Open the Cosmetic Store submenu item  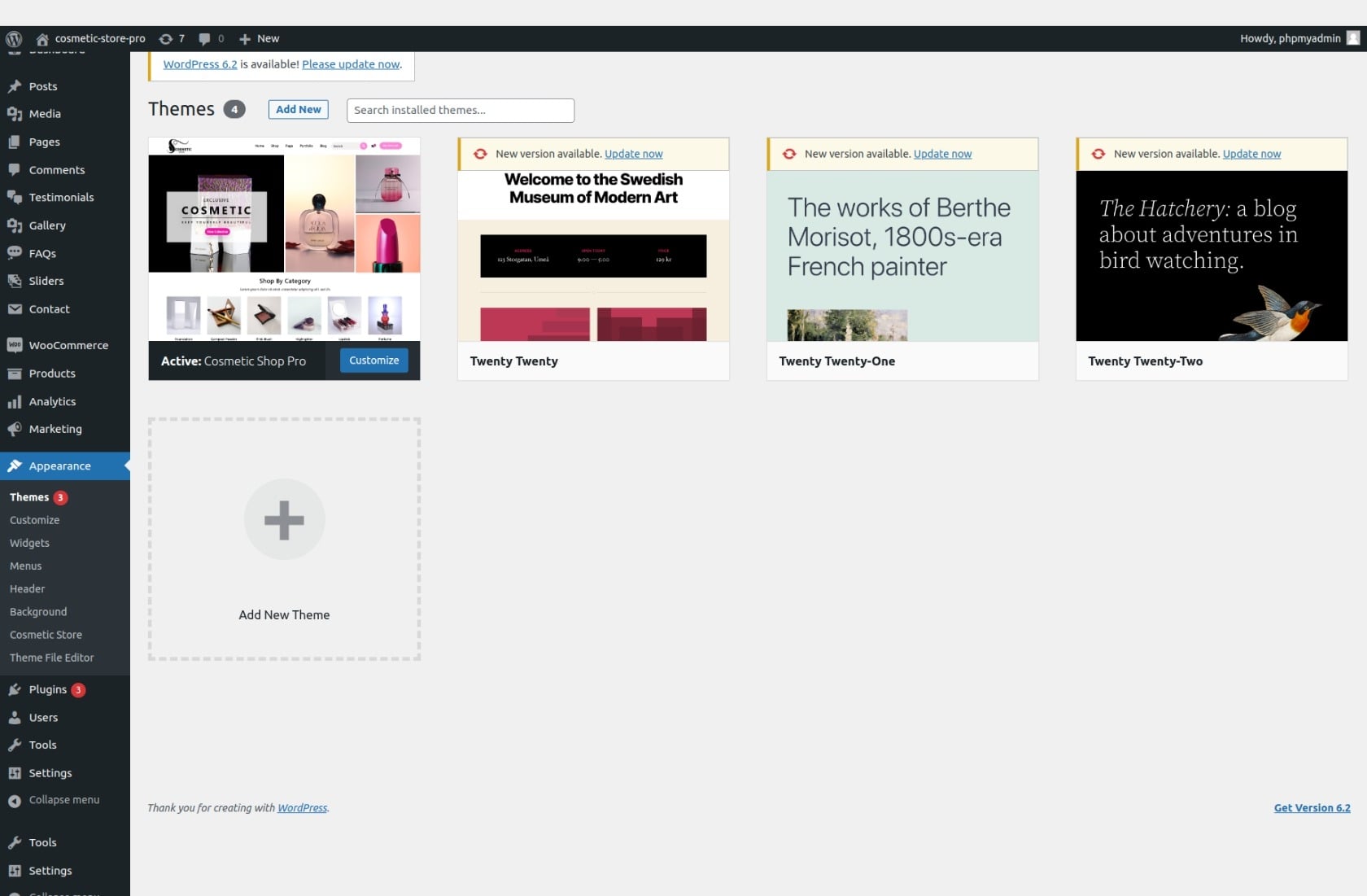click(46, 635)
